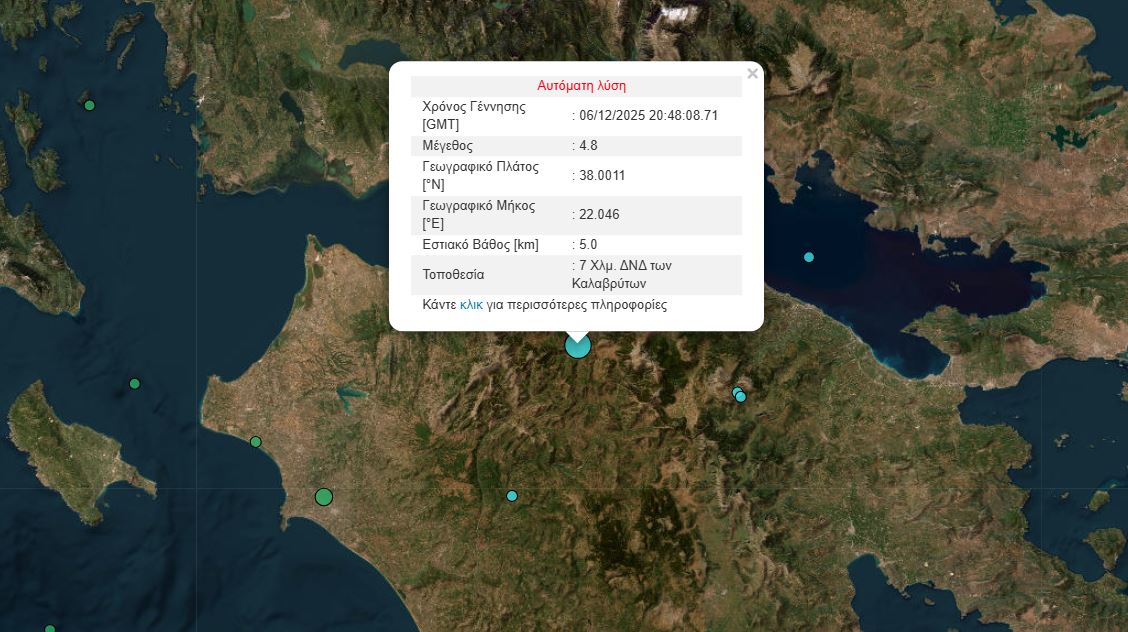Viewport: 1128px width, 632px height.
Task: Click the focal depth value 5.0
Action: (x=588, y=244)
